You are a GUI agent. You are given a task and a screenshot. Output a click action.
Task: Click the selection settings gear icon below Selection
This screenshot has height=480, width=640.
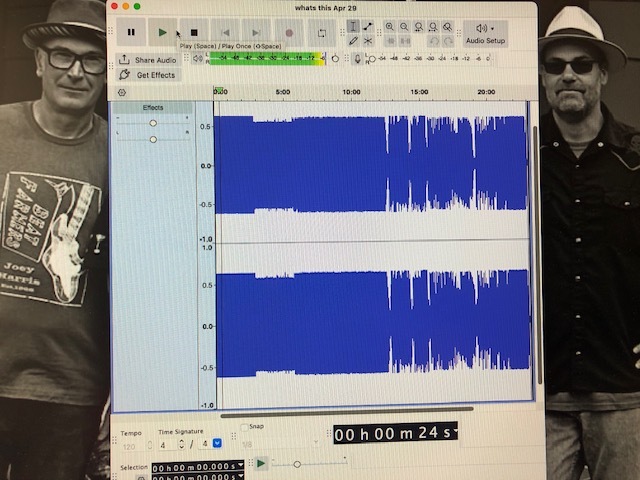[141, 477]
